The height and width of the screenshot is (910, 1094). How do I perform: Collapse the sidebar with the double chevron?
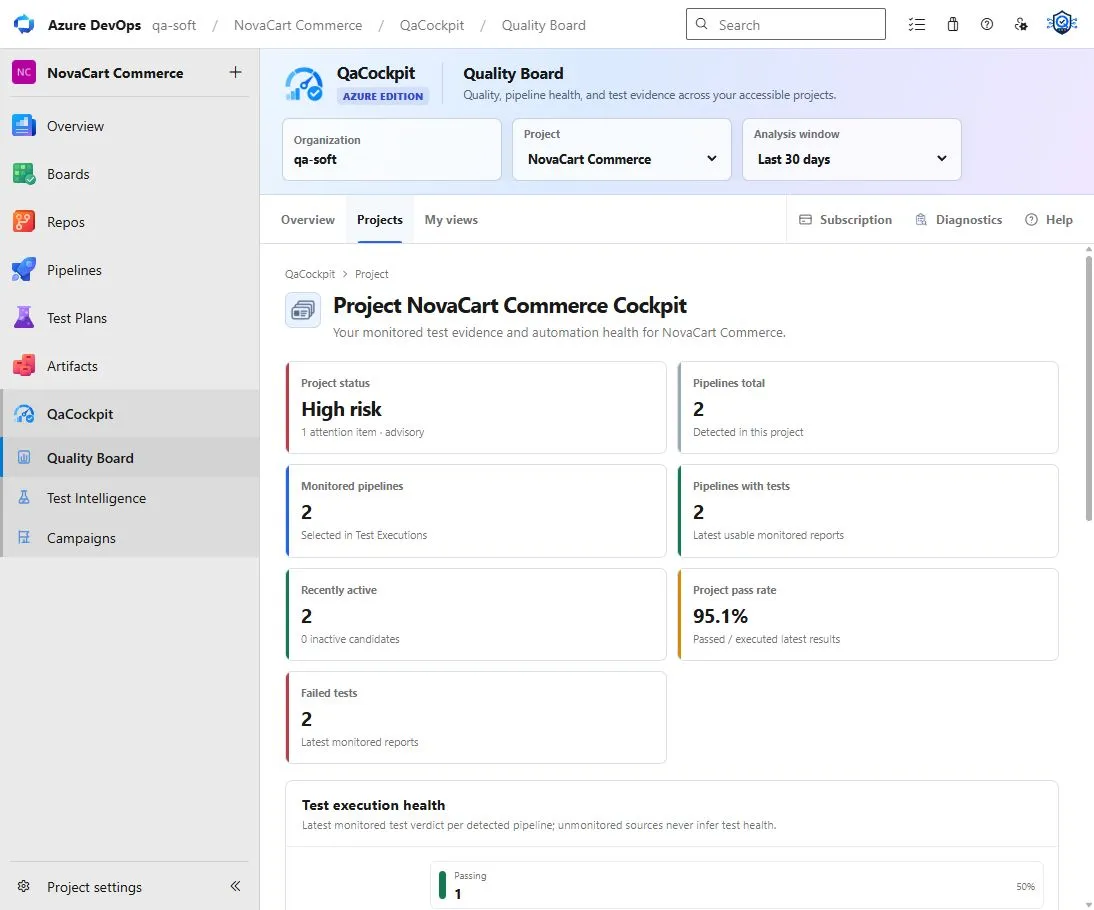pyautogui.click(x=235, y=886)
